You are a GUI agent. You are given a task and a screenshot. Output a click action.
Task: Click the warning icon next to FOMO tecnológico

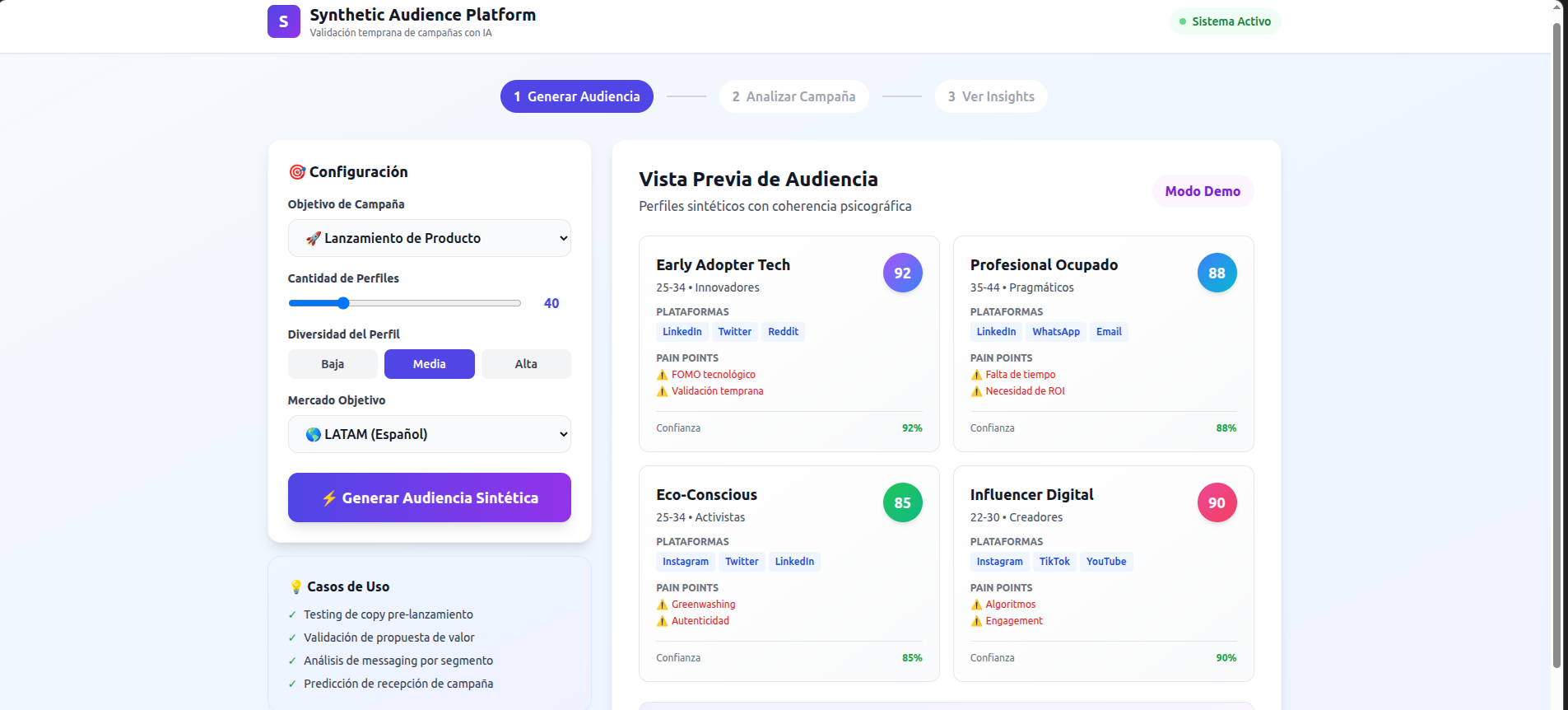[x=662, y=375]
